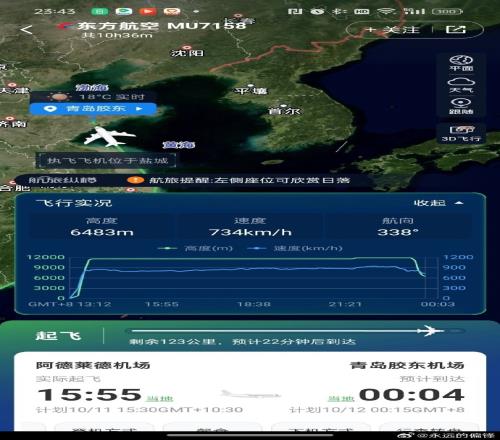Tap the orange travel reminder icon

[x=135, y=180]
